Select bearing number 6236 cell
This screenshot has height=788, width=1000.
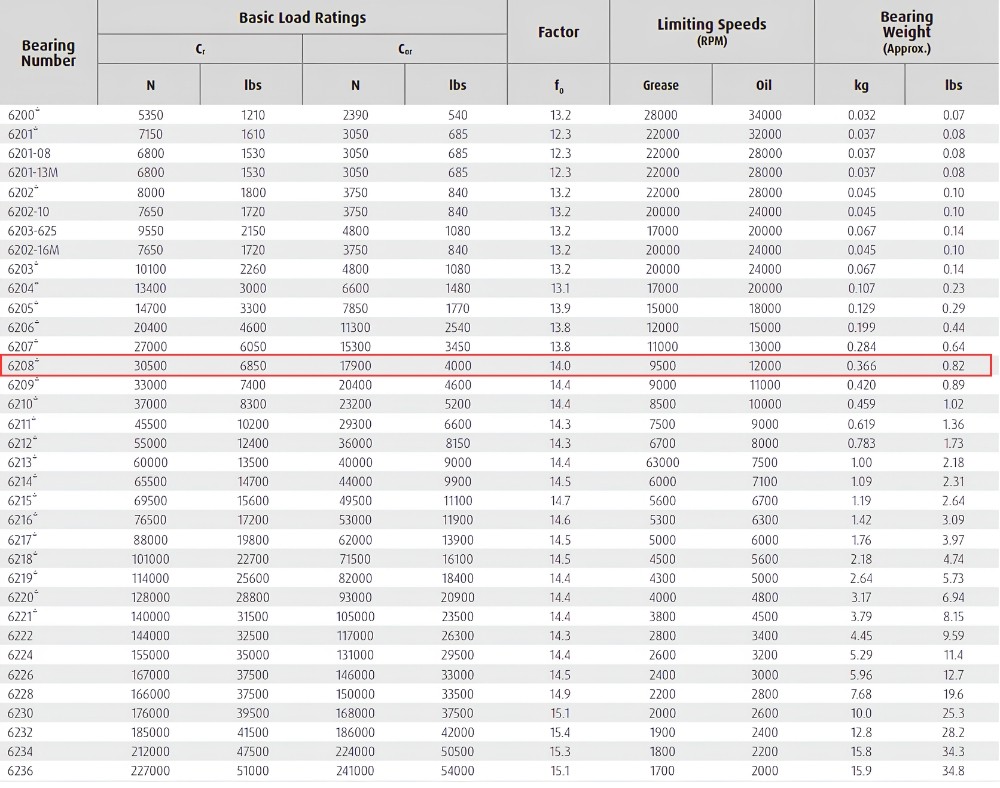pyautogui.click(x=20, y=771)
